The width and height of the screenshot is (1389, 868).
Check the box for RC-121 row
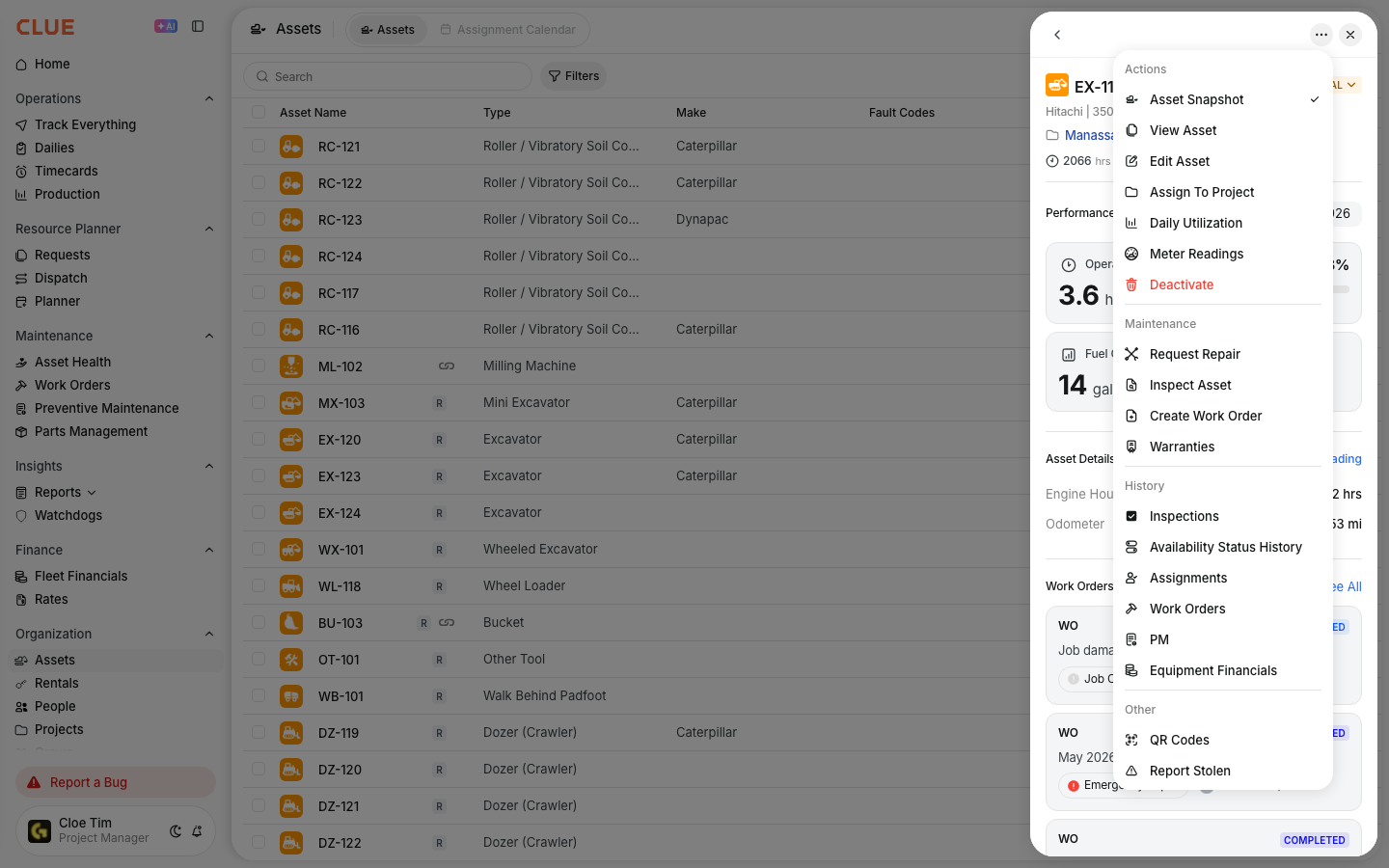pos(259,146)
